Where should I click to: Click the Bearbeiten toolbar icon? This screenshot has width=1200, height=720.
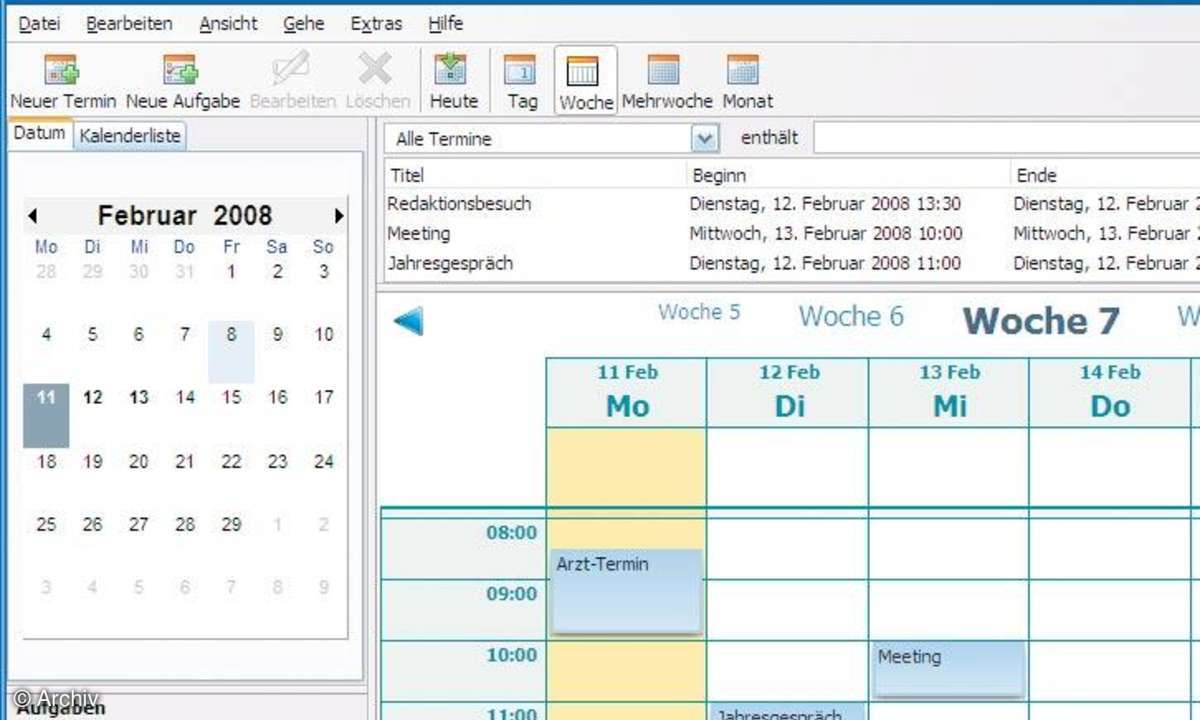click(292, 81)
